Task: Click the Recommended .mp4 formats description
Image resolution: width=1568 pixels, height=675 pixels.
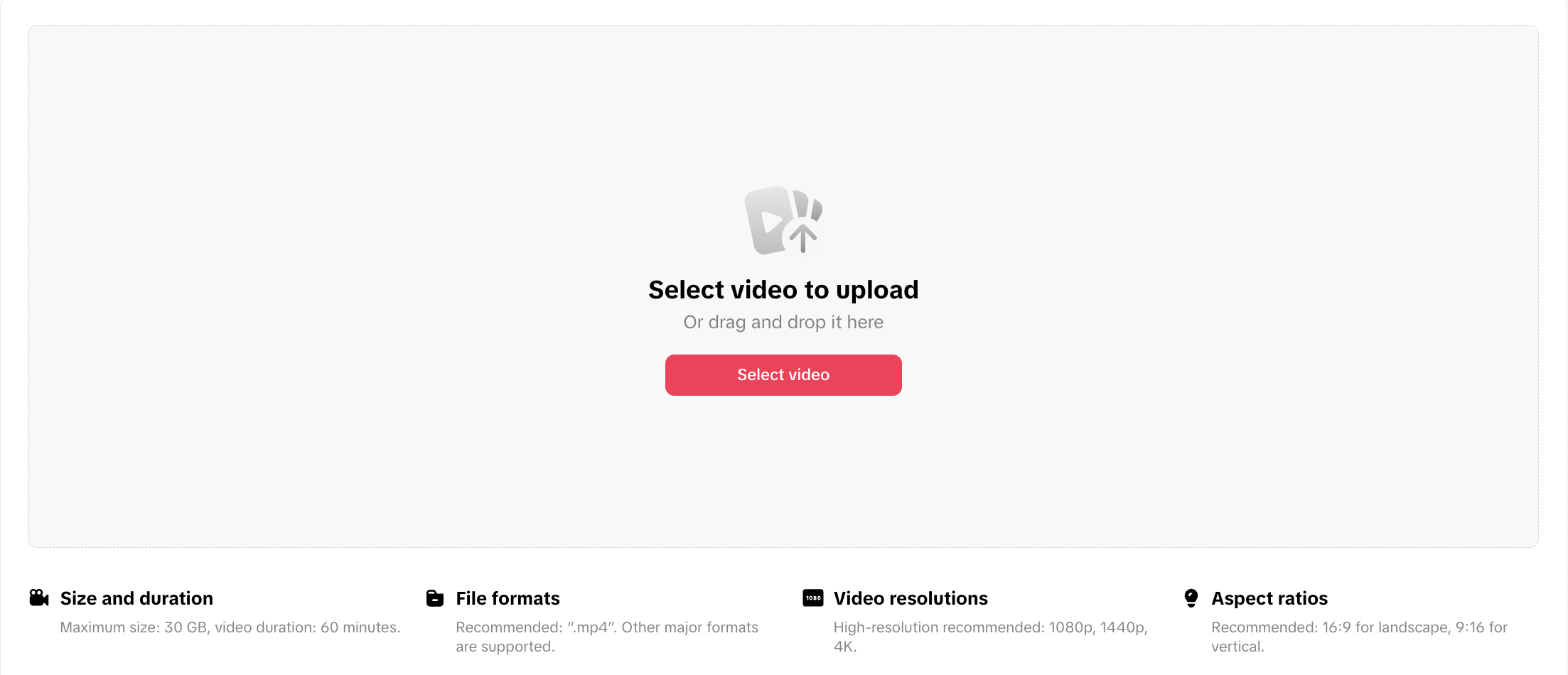Action: 607,637
